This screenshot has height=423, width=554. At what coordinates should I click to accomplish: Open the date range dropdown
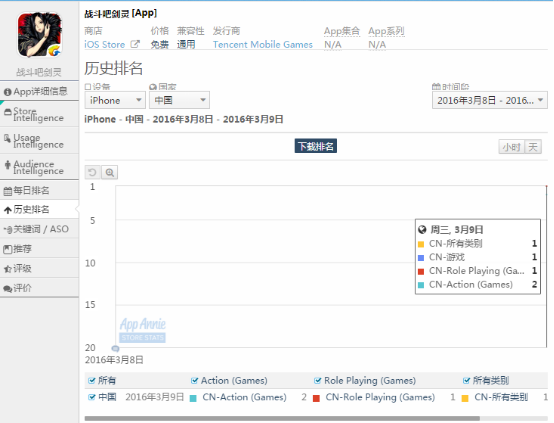click(x=490, y=100)
